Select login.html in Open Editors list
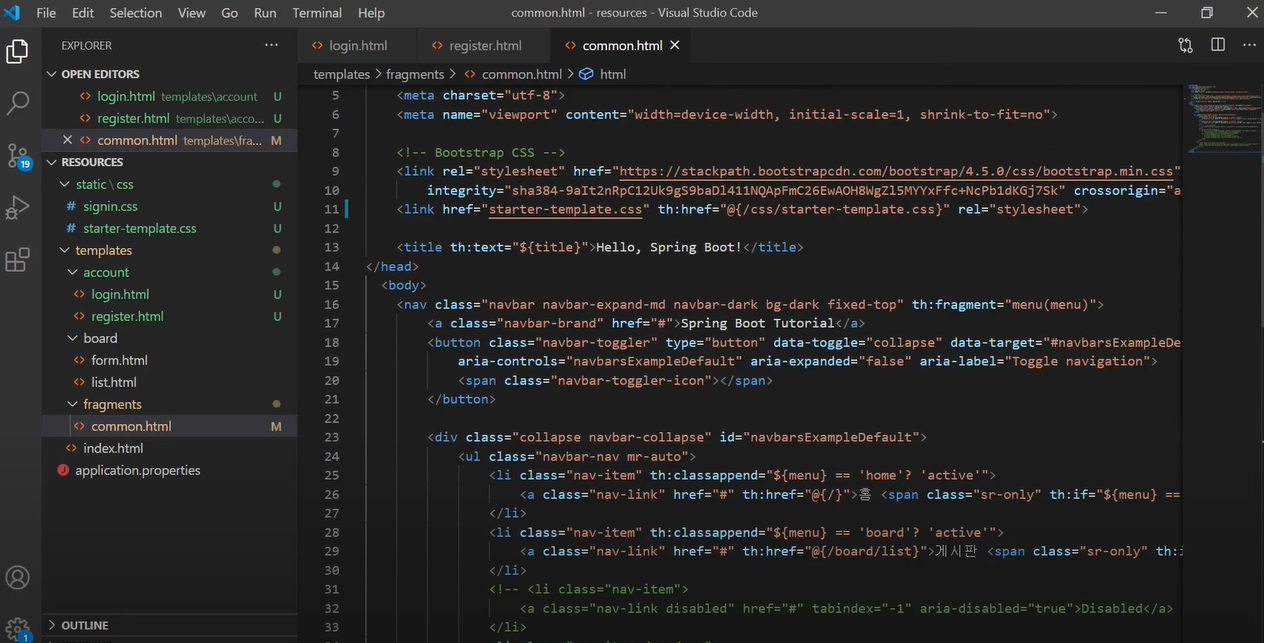The height and width of the screenshot is (643, 1264). click(x=126, y=96)
